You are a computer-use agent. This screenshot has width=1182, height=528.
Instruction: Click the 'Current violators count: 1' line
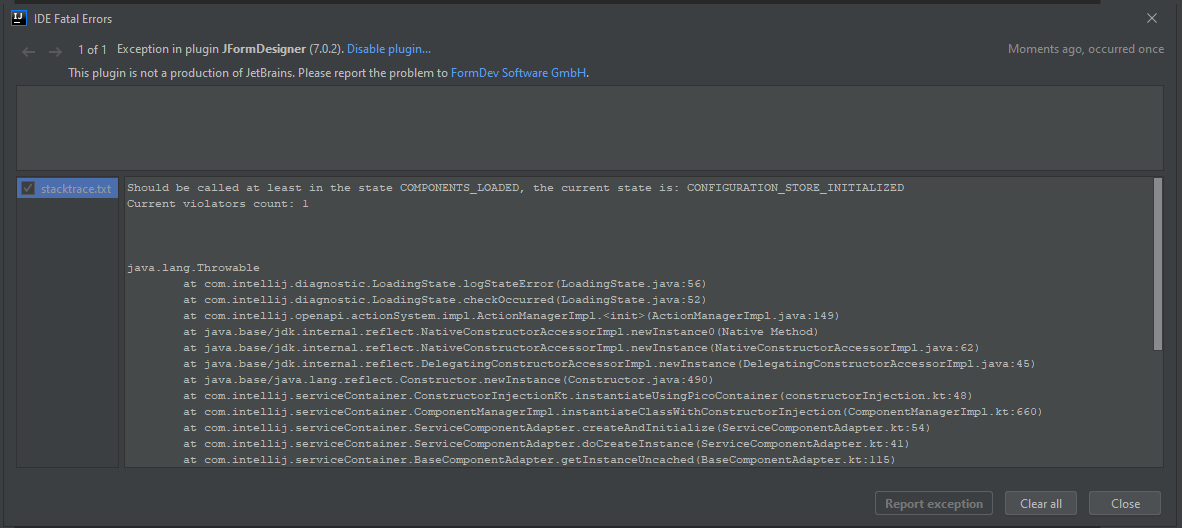(218, 204)
